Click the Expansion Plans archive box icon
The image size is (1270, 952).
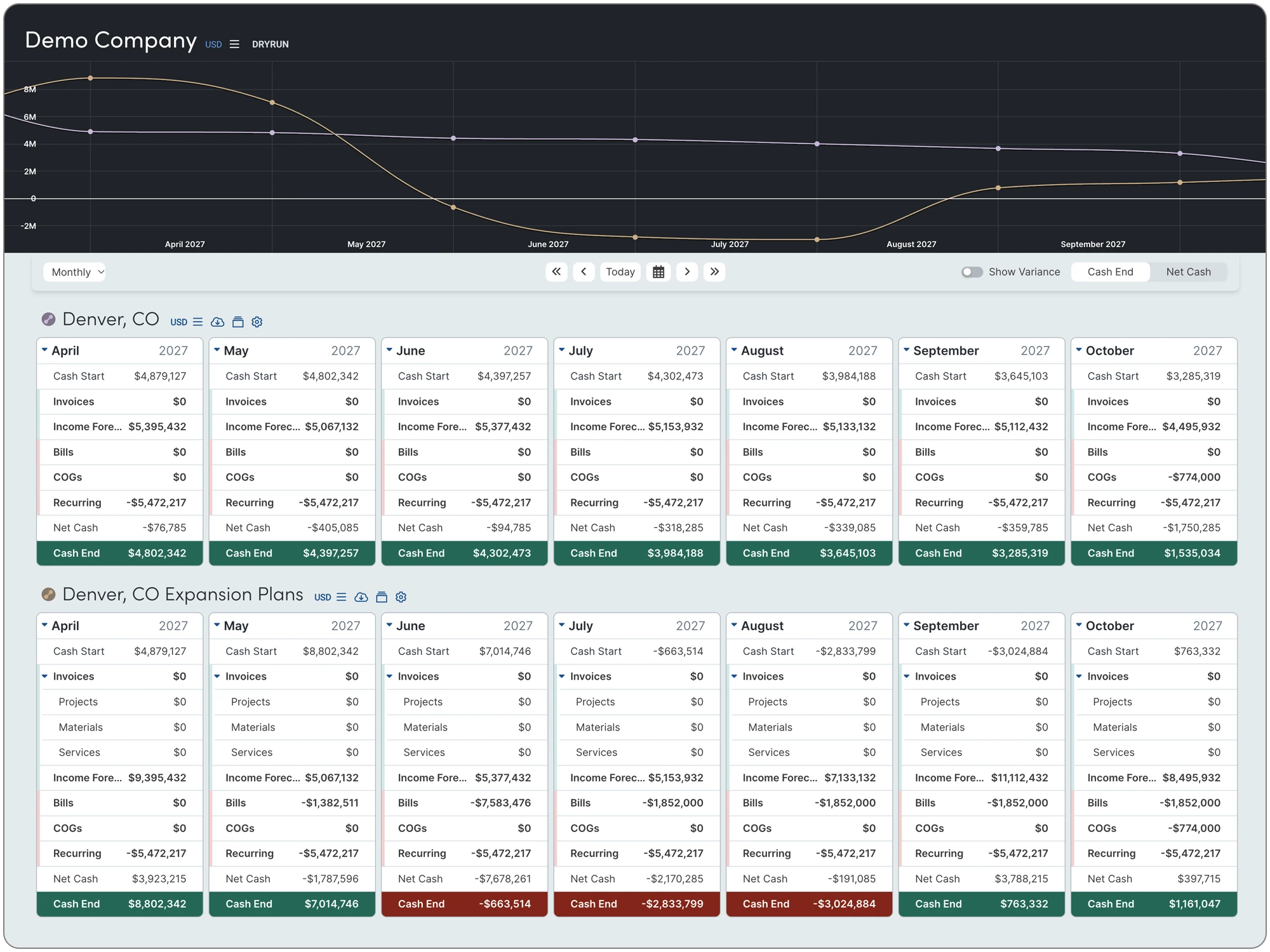point(381,597)
